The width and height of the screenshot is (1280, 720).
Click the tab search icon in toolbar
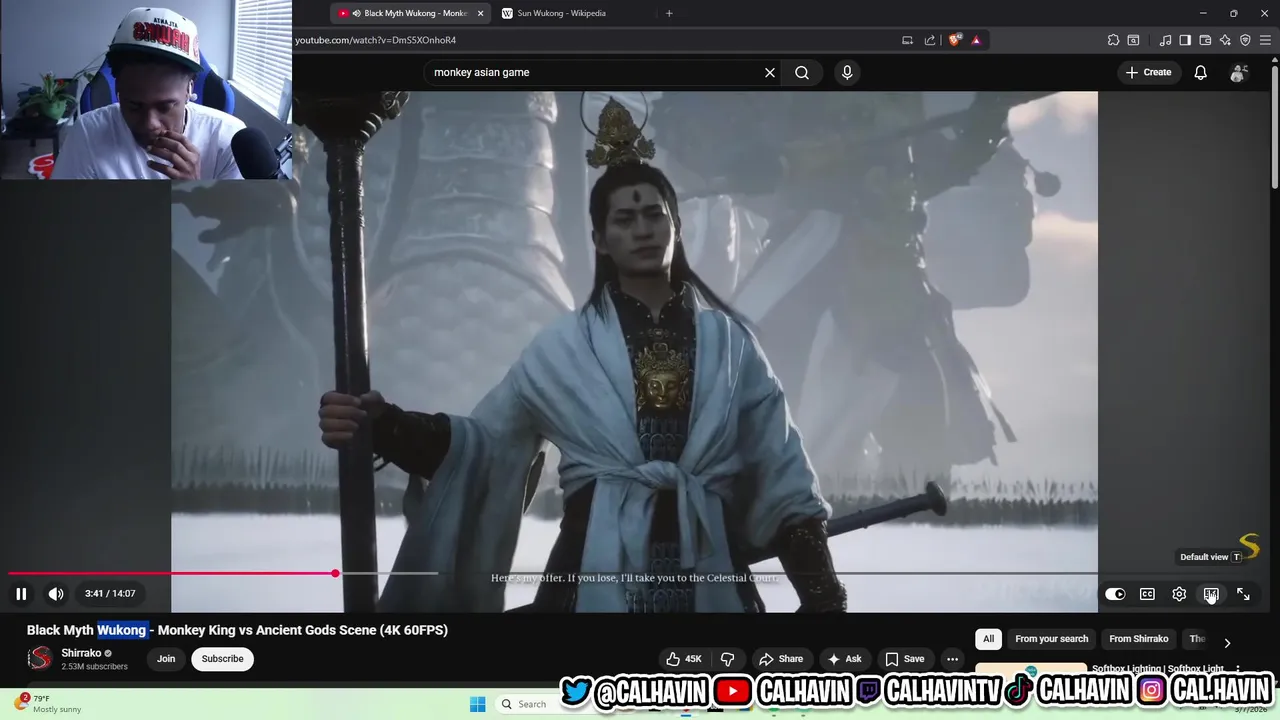pos(1133,40)
